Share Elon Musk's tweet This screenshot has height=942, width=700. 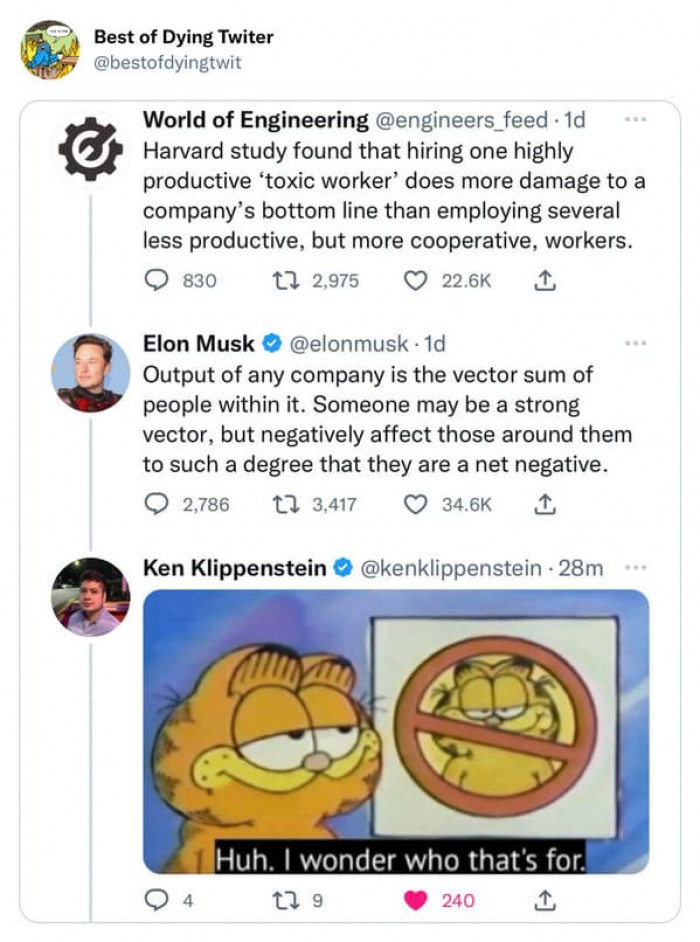click(547, 505)
